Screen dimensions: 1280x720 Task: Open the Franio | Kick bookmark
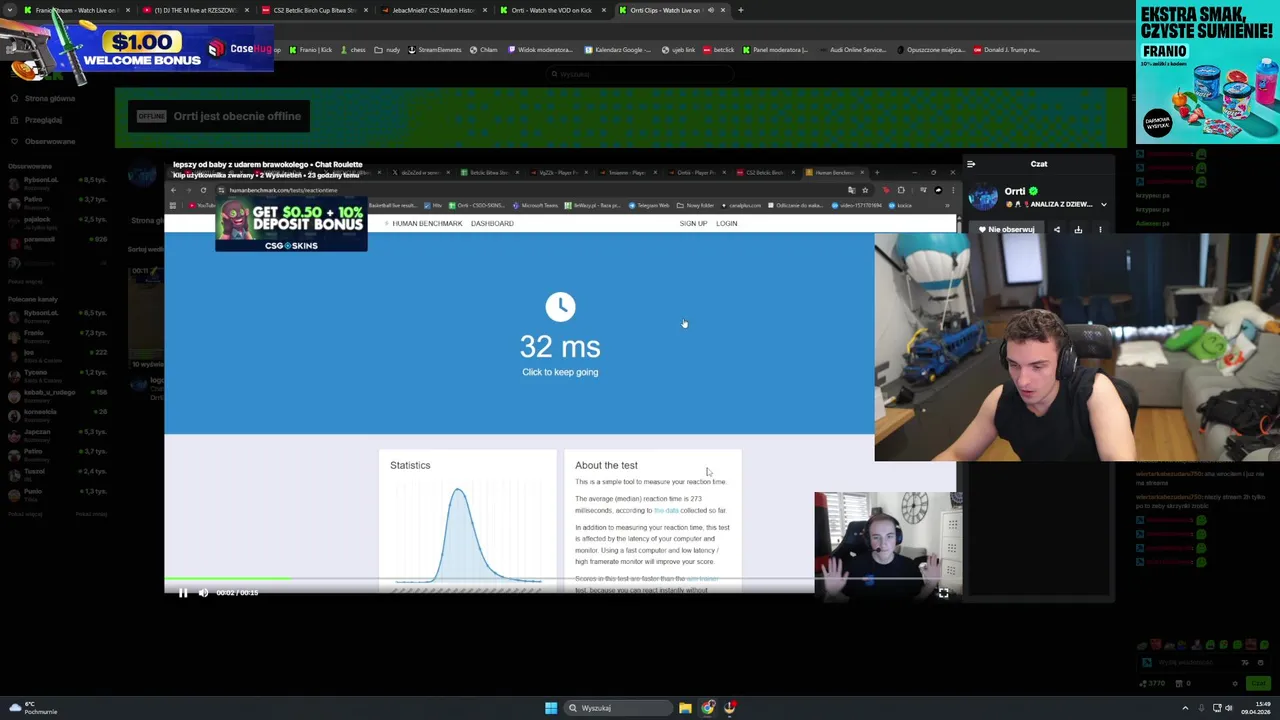coord(310,50)
